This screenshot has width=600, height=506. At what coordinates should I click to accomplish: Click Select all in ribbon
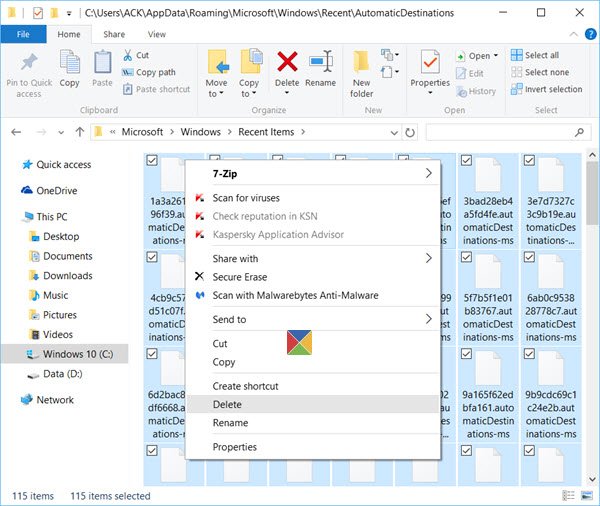click(535, 55)
